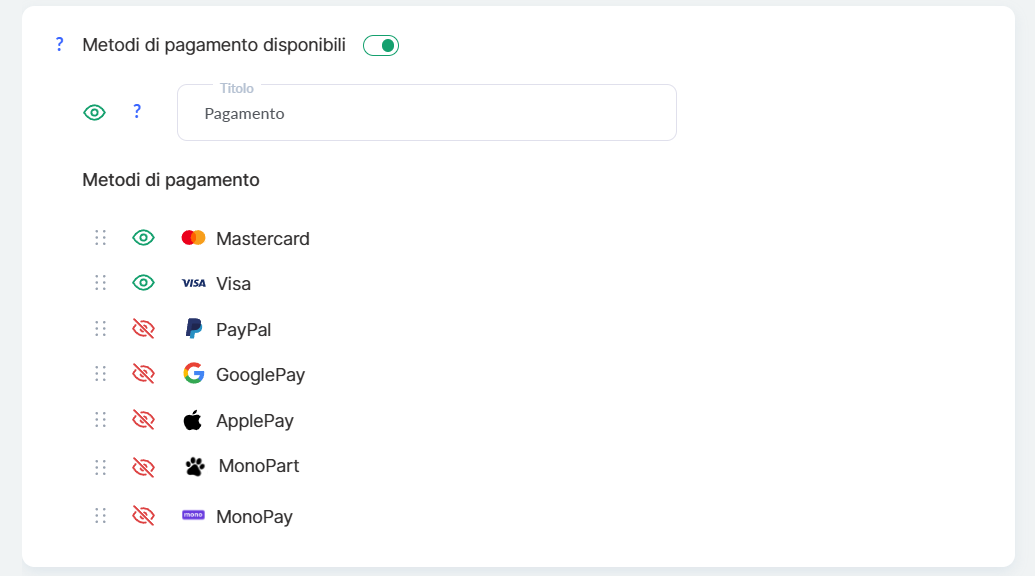The image size is (1035, 576).
Task: Click help icon beside the Titolo field
Action: point(137,112)
